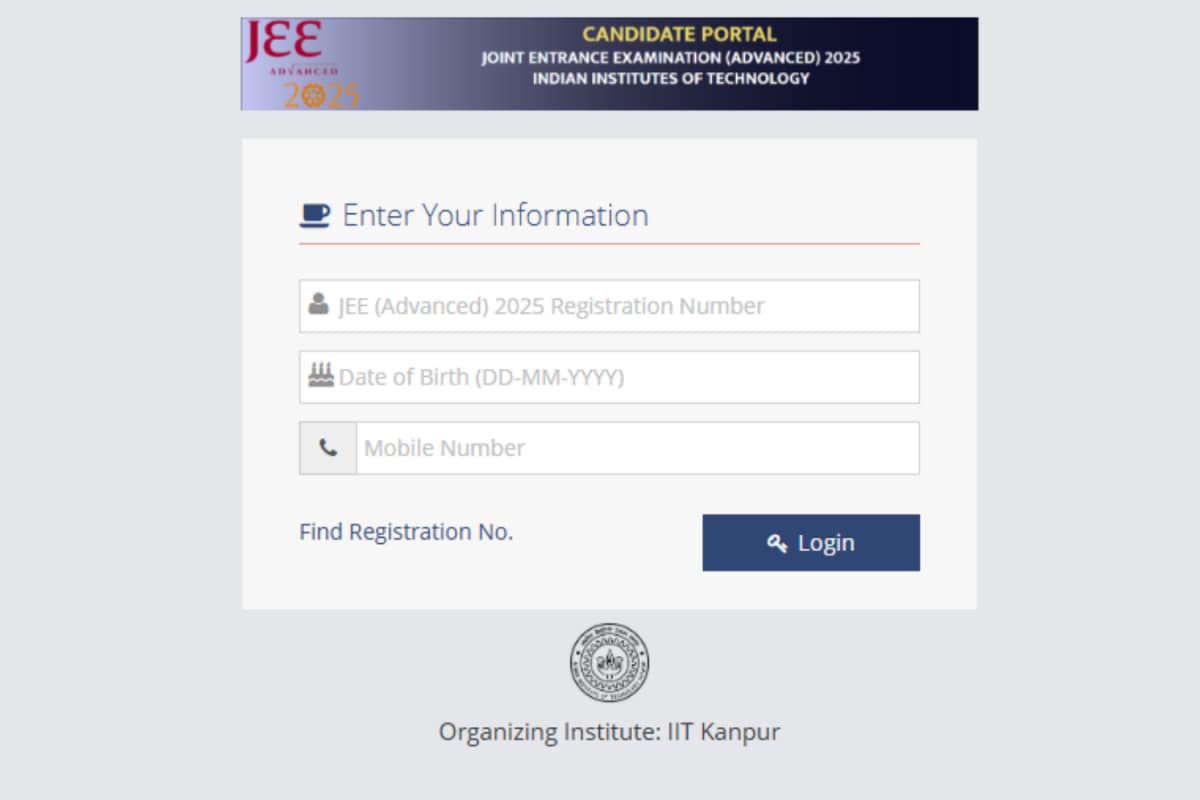This screenshot has width=1200, height=800.
Task: Focus the JEE (Advanced) 2025 Registration Number field
Action: (x=609, y=306)
